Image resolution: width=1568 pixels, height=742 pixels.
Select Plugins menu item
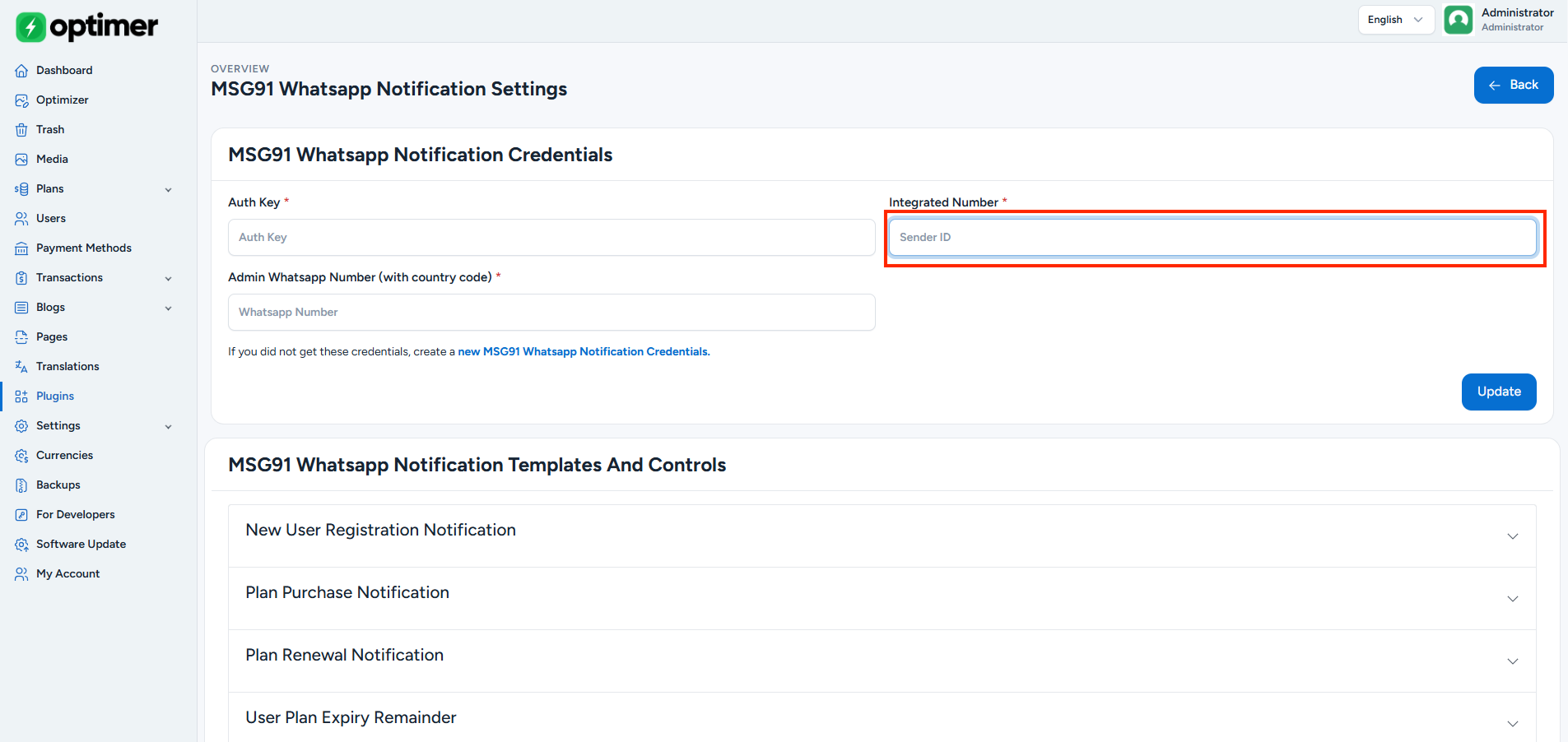(x=55, y=397)
